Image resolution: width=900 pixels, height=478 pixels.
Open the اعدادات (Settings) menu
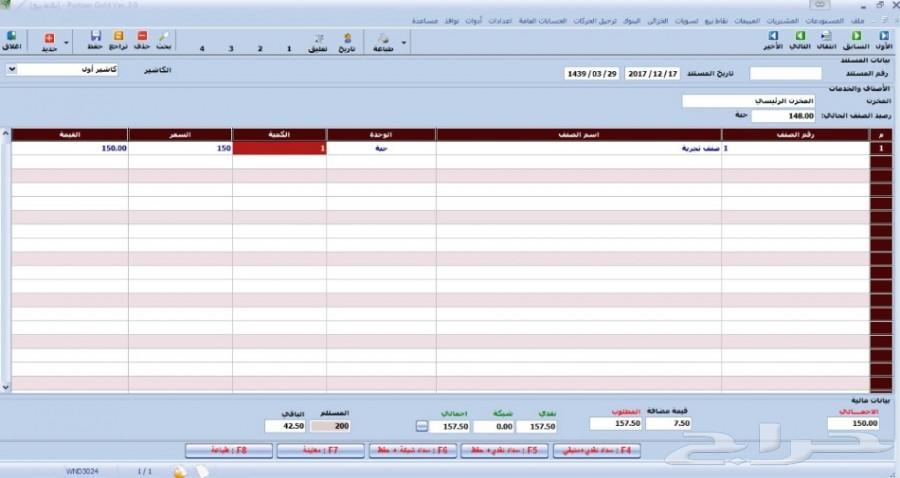tap(500, 21)
